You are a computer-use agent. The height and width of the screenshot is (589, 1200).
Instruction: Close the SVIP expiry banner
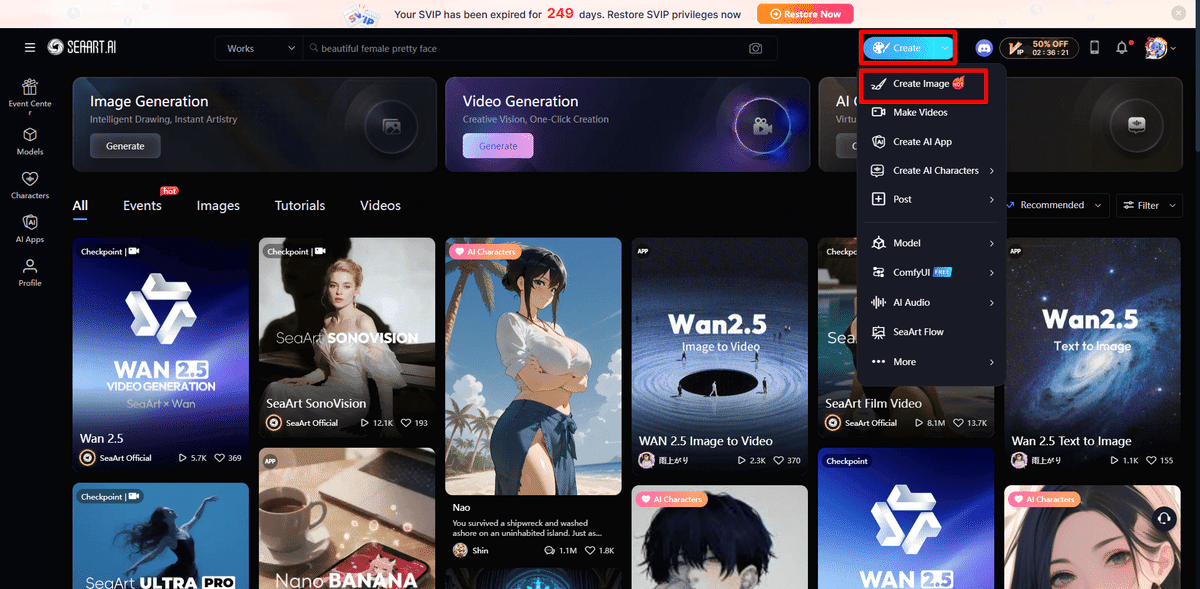click(1177, 14)
